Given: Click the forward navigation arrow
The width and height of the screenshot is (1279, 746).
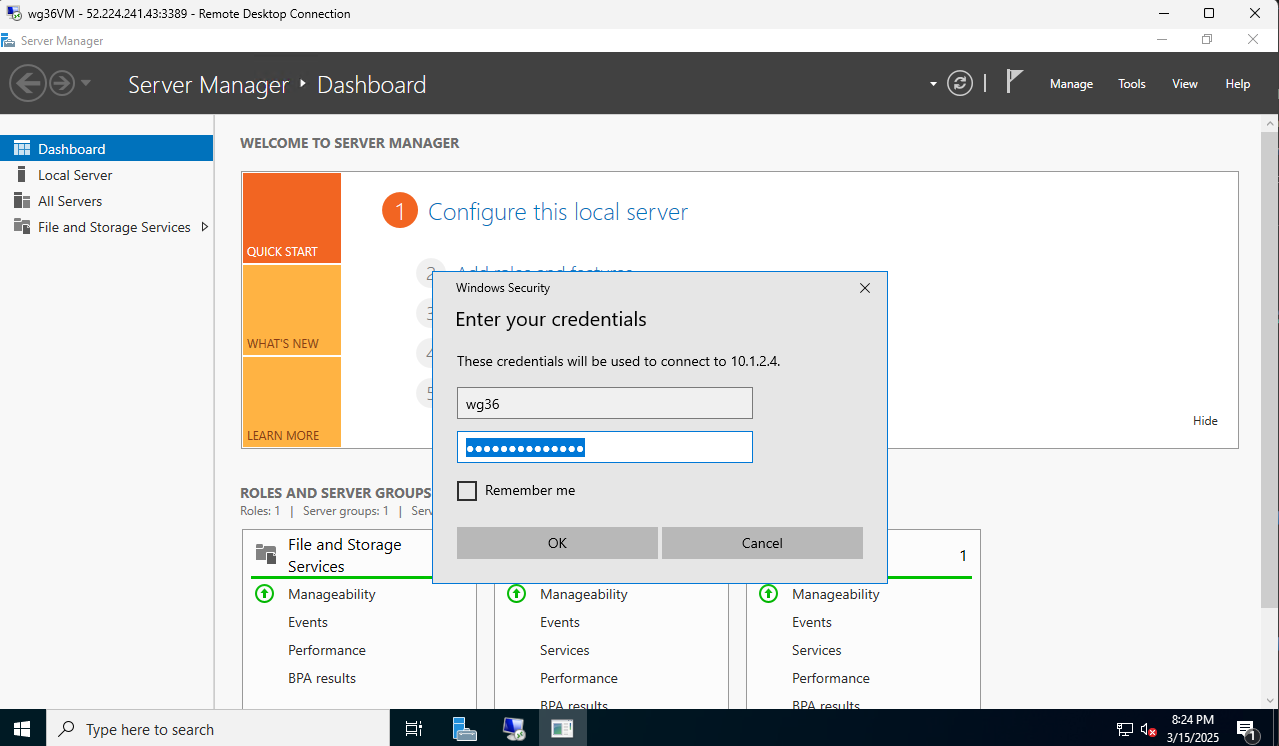Looking at the screenshot, I should [x=62, y=83].
